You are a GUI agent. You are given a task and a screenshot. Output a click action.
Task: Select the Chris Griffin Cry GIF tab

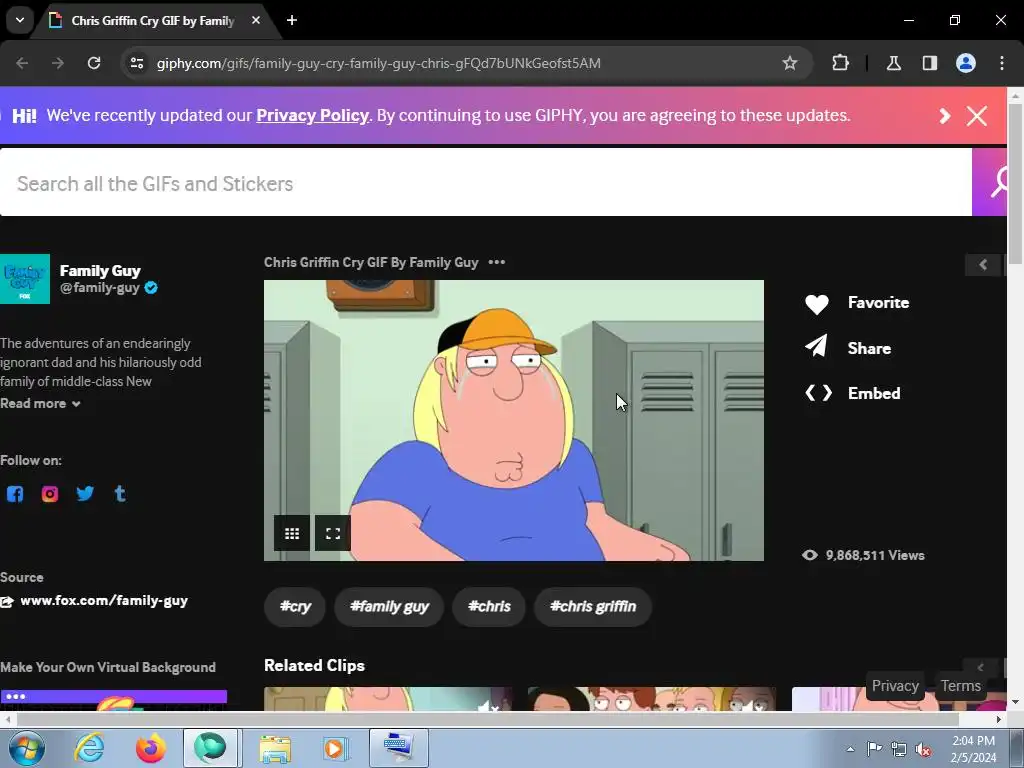tap(152, 21)
